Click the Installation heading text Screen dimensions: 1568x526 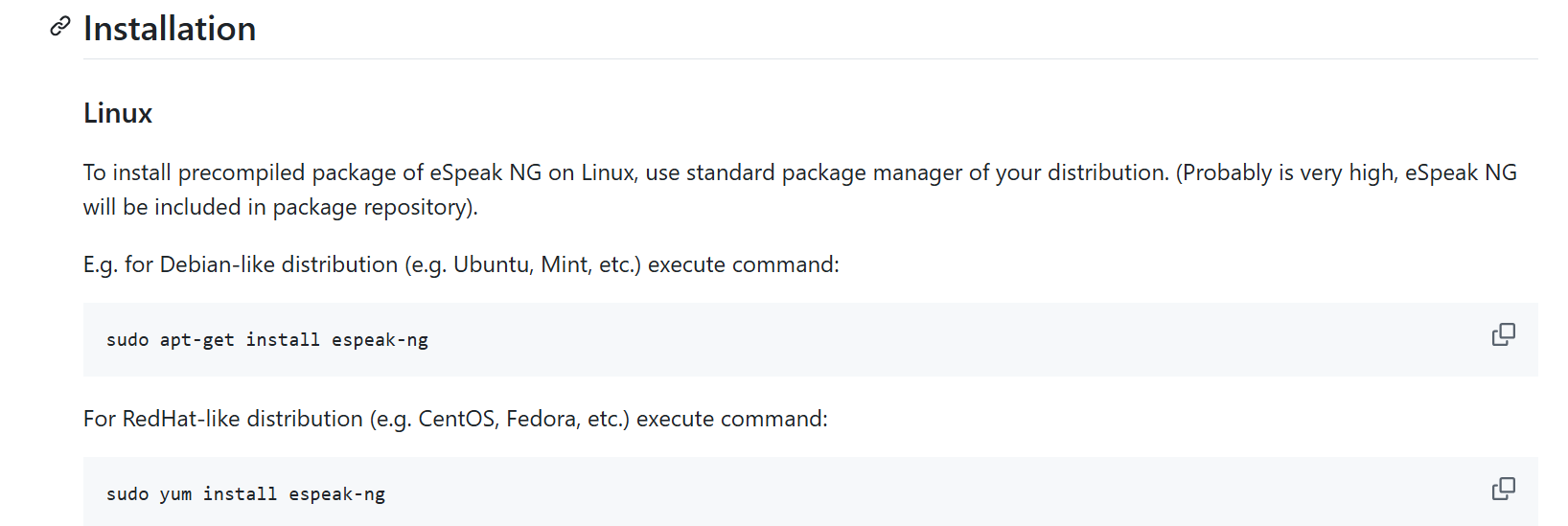point(170,29)
